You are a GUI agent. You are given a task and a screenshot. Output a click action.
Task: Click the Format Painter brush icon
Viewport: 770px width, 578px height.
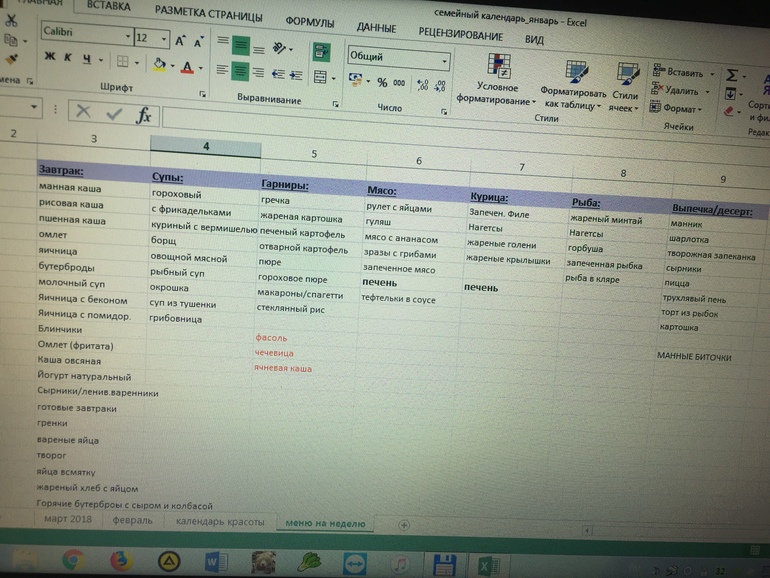[x=11, y=62]
